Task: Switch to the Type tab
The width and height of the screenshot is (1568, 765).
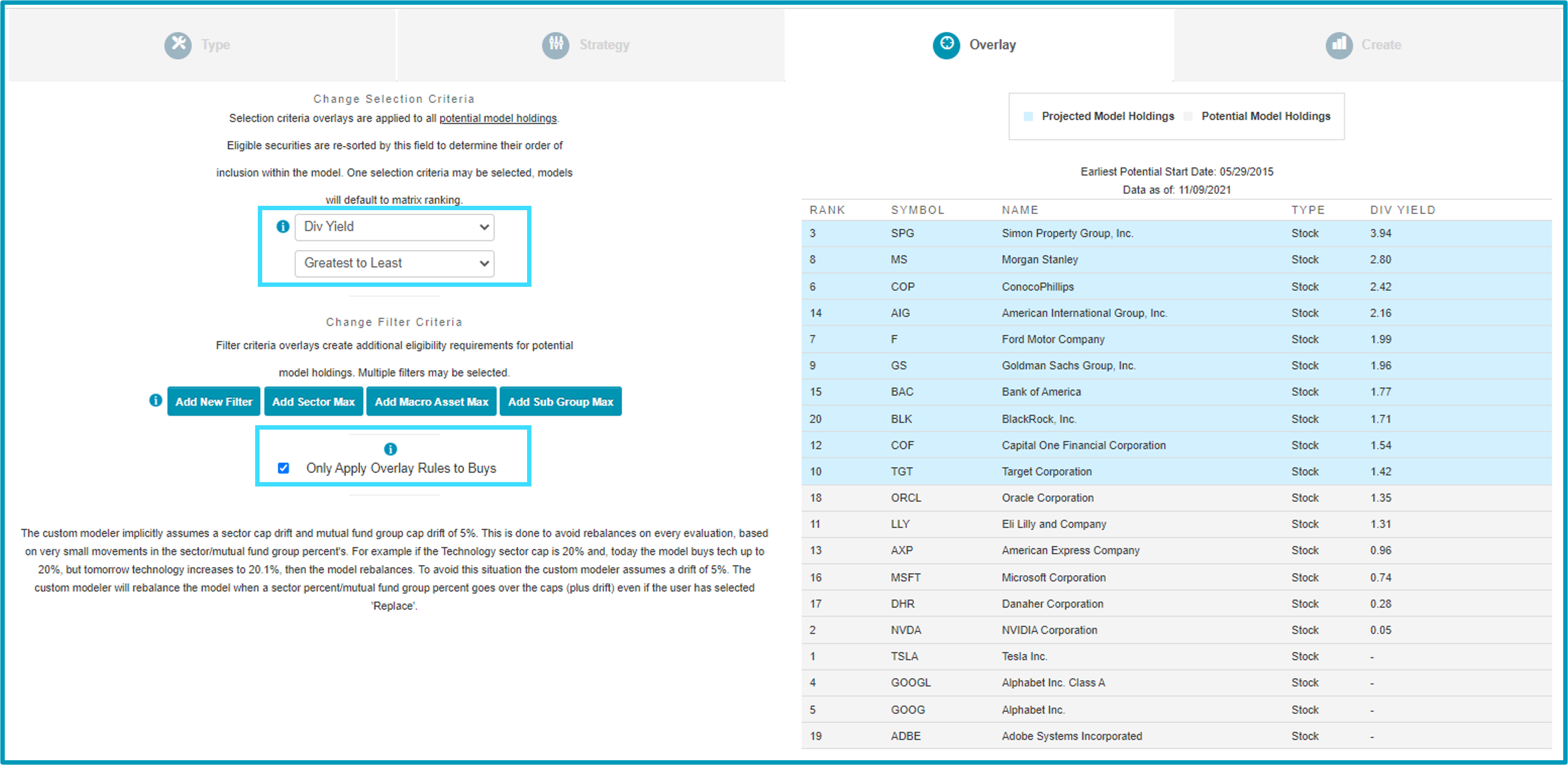Action: 201,45
